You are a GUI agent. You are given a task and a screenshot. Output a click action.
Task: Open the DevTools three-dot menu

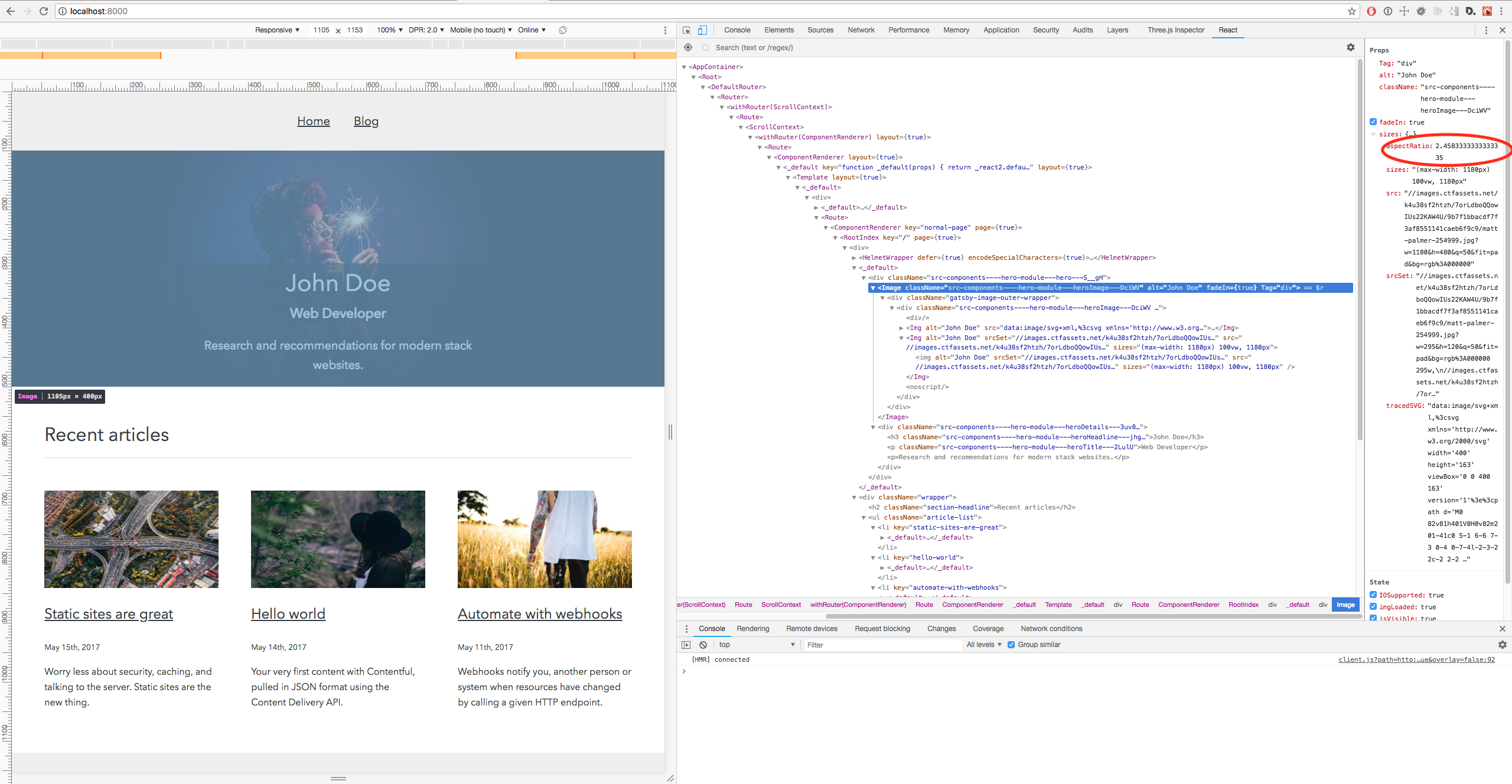click(1487, 30)
